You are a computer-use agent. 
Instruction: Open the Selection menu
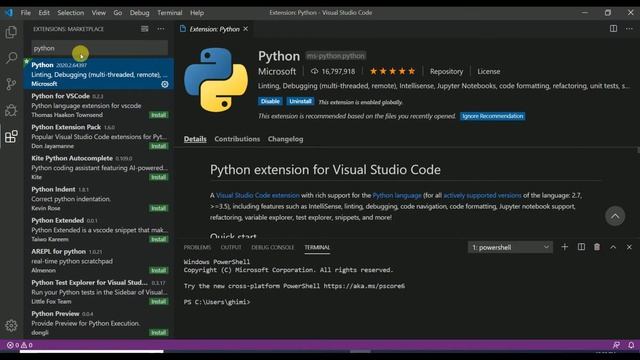[71, 13]
